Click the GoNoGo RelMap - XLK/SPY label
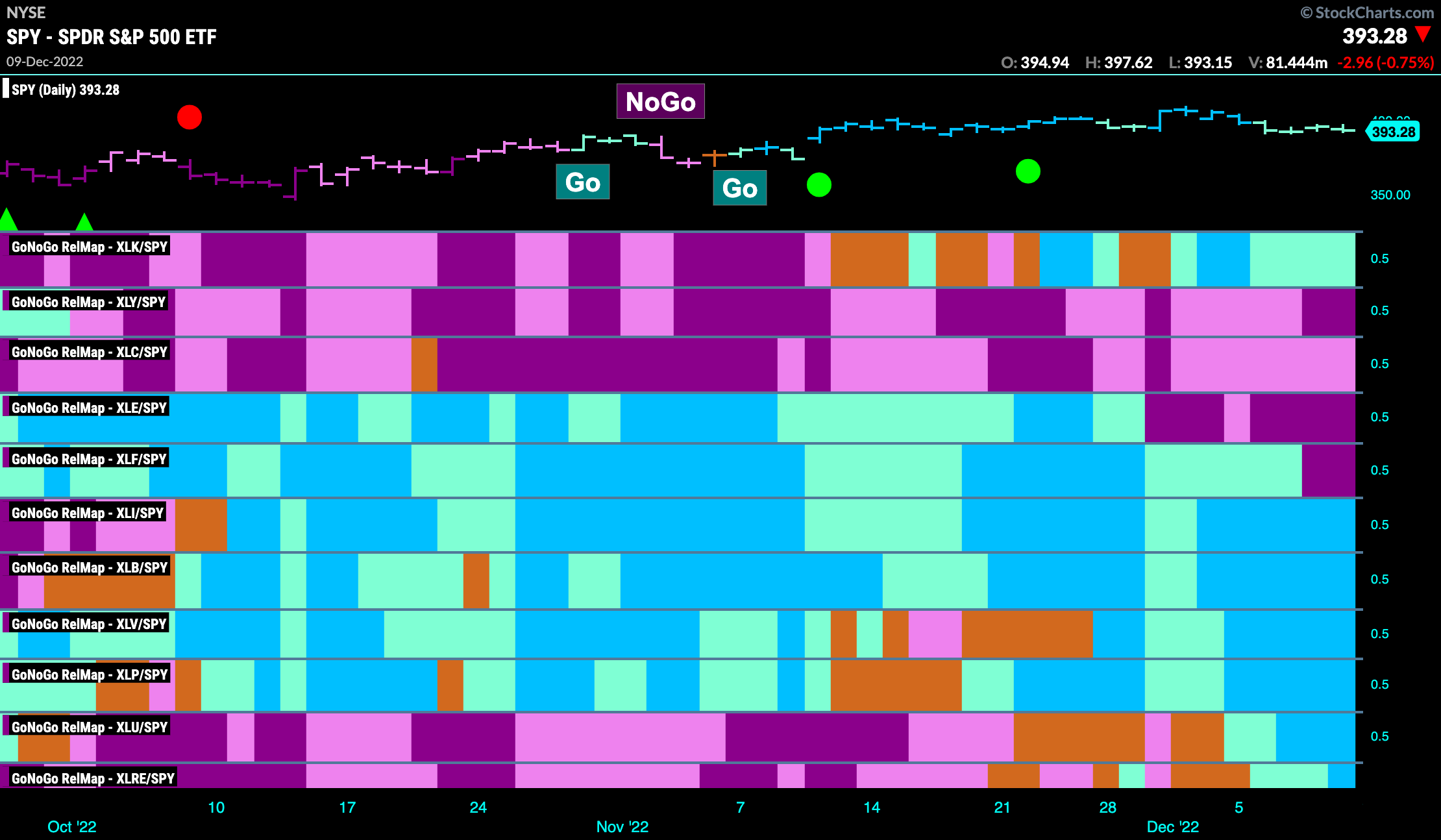1441x840 pixels. tap(90, 247)
